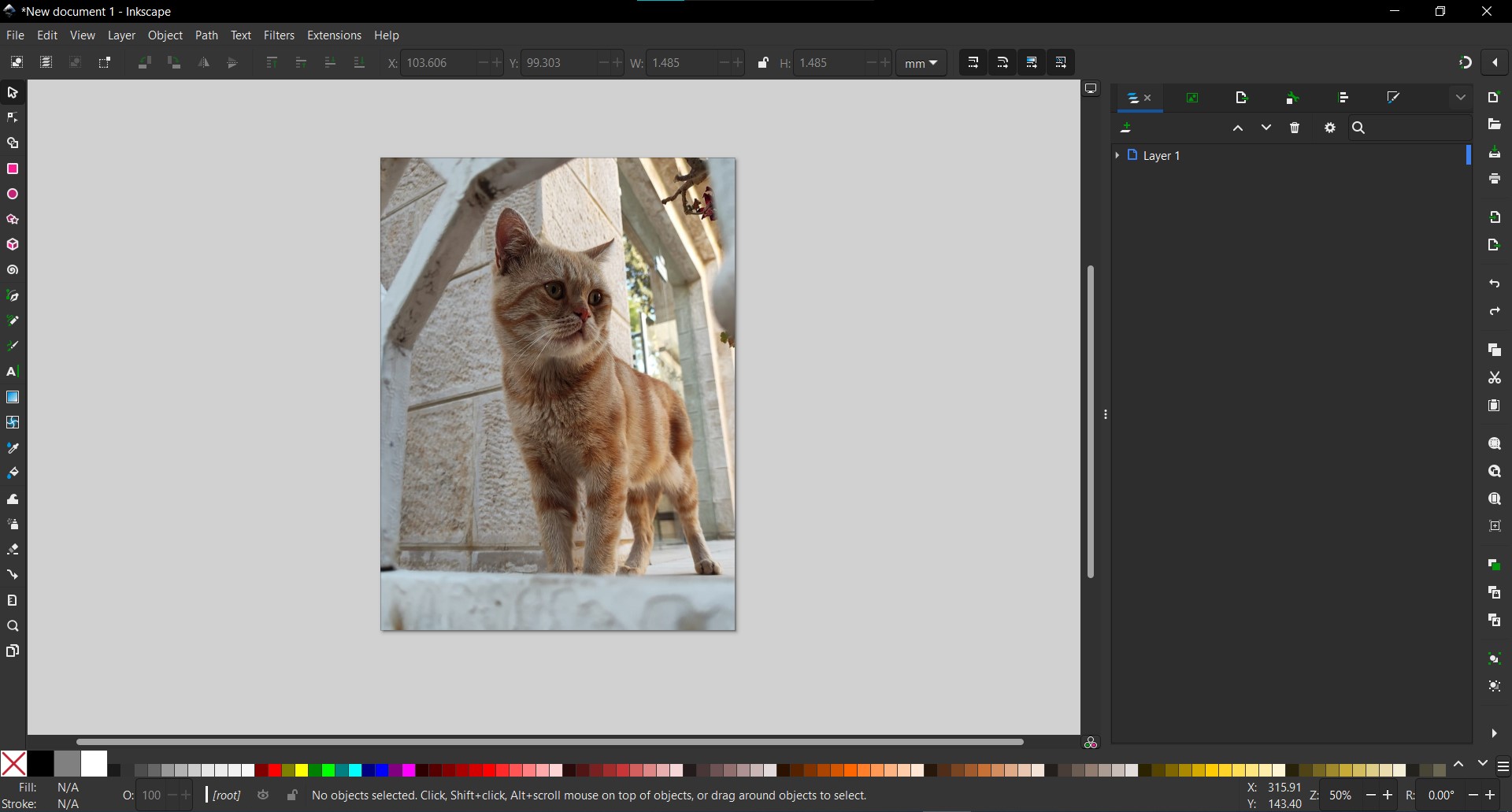Open the dock tabs overflow chevron
The height and width of the screenshot is (812, 1512).
(1461, 98)
